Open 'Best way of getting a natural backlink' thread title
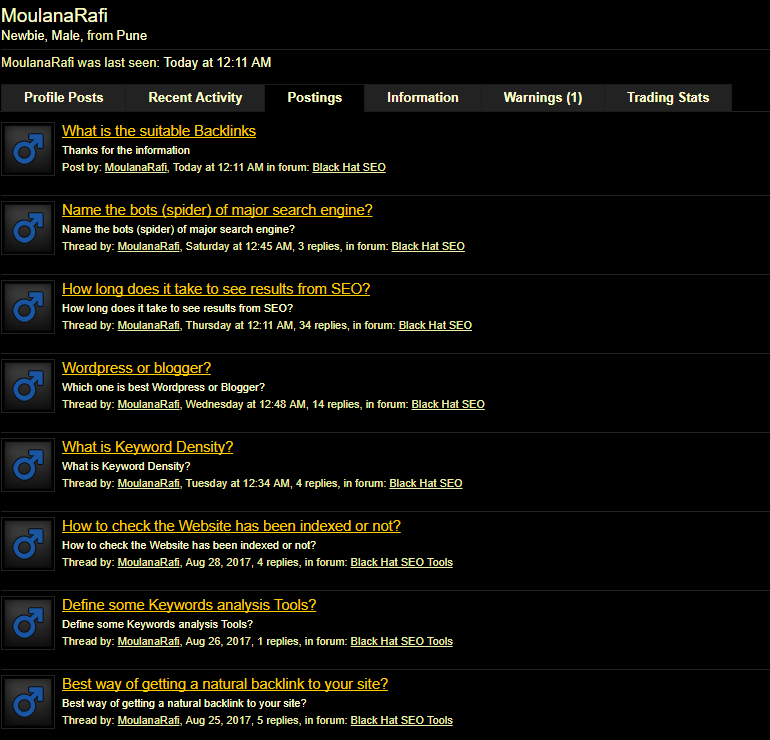770x740 pixels. pos(225,685)
